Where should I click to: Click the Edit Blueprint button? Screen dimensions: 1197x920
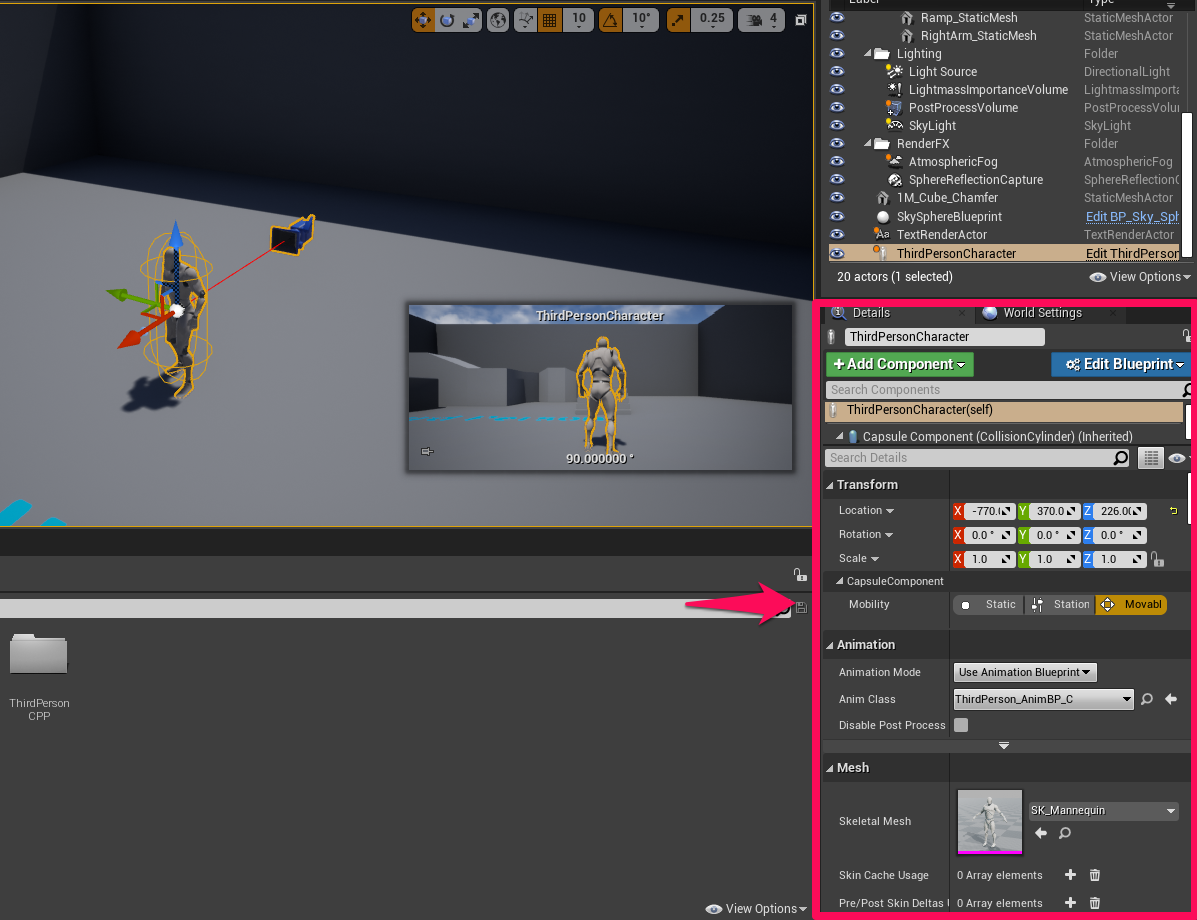pos(1122,364)
